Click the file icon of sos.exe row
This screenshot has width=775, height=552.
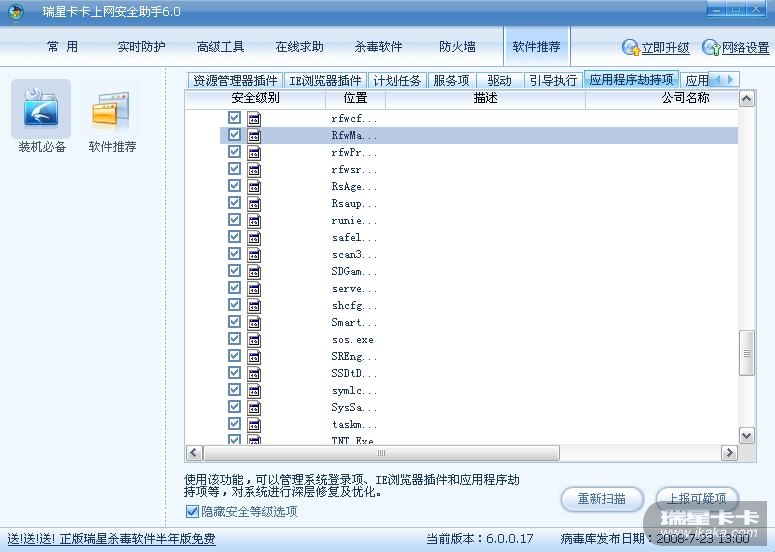[254, 340]
